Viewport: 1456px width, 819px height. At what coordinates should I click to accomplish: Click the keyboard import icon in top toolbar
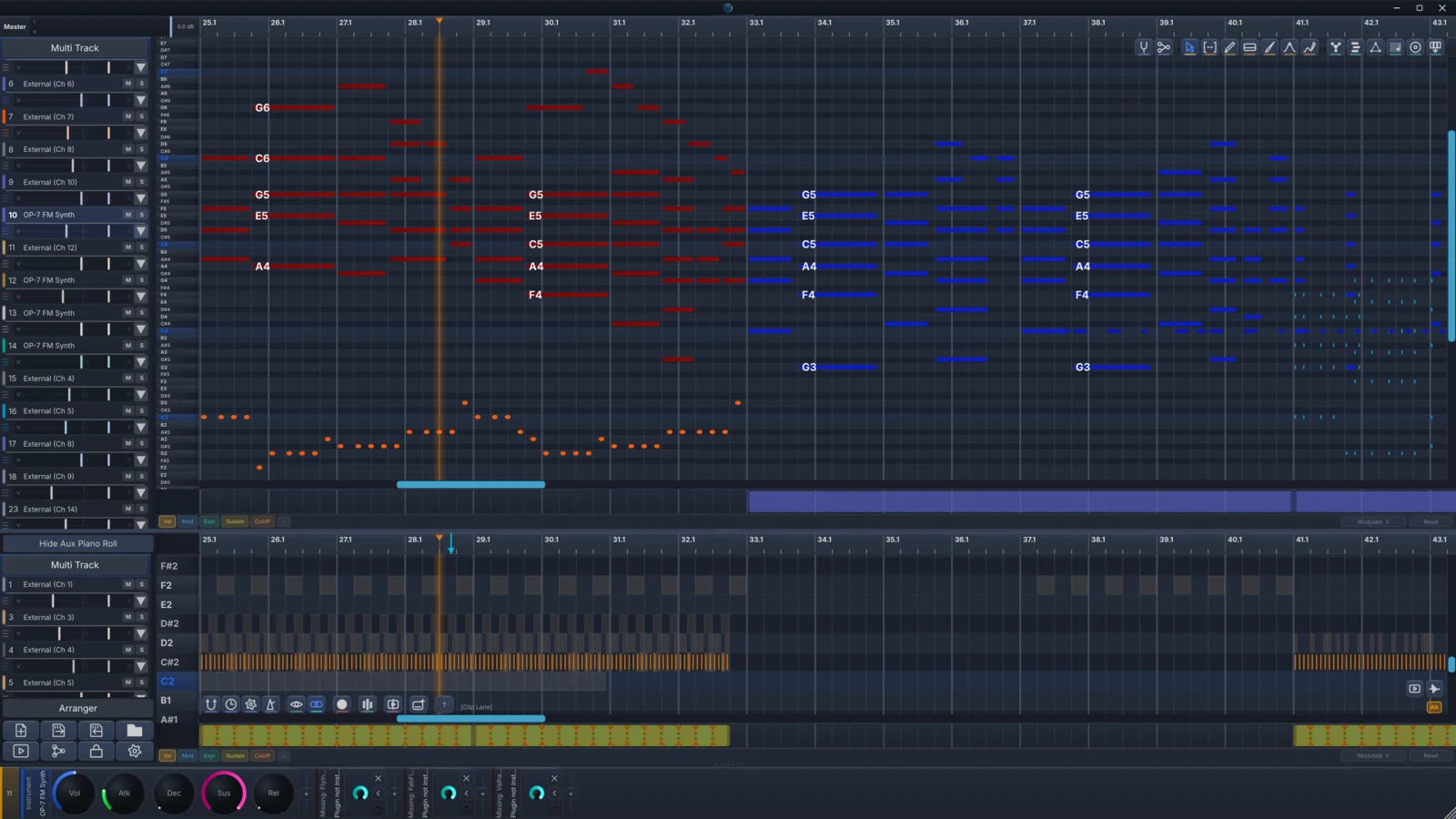[1435, 47]
